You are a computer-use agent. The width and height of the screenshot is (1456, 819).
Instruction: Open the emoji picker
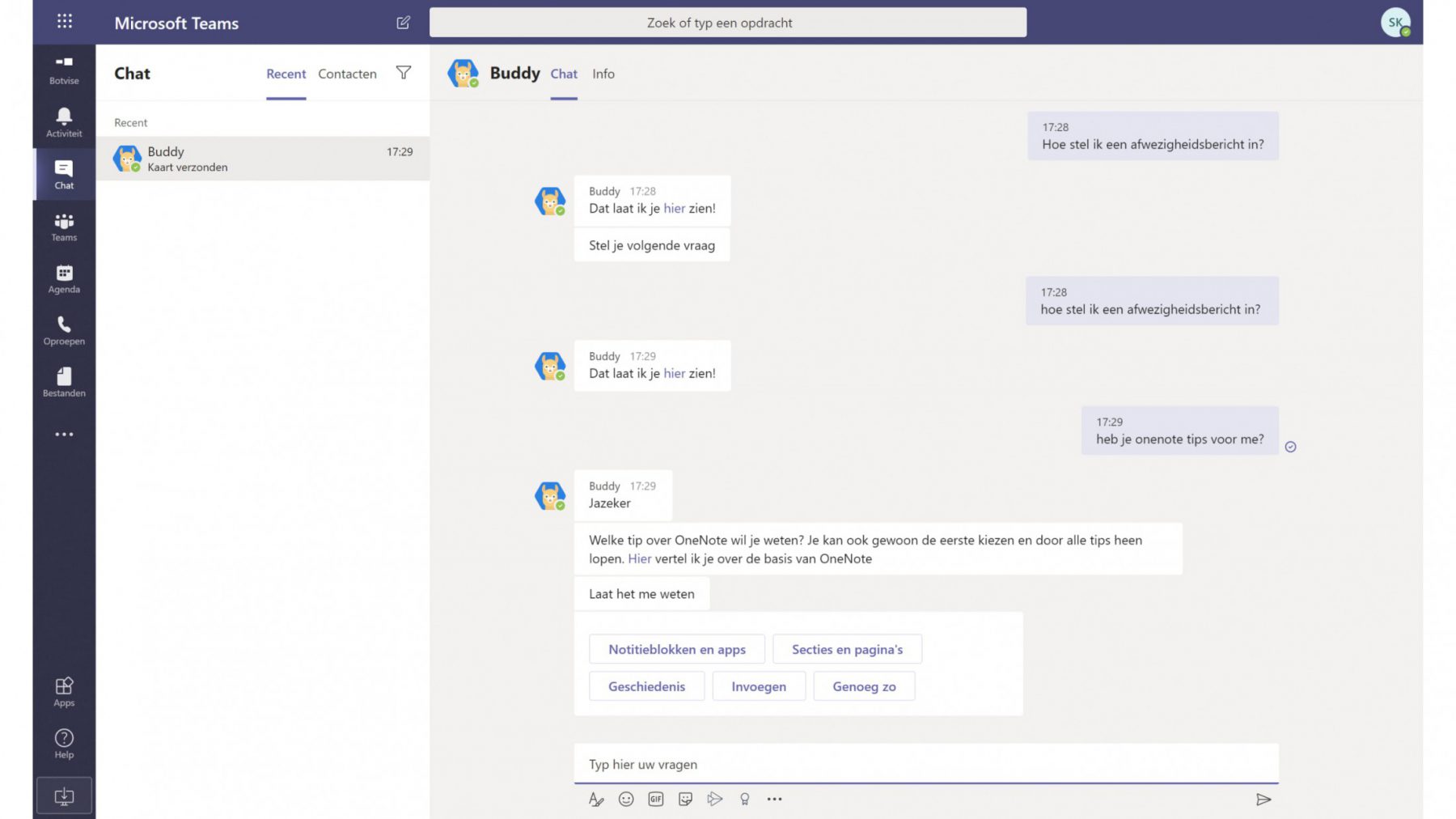point(626,800)
